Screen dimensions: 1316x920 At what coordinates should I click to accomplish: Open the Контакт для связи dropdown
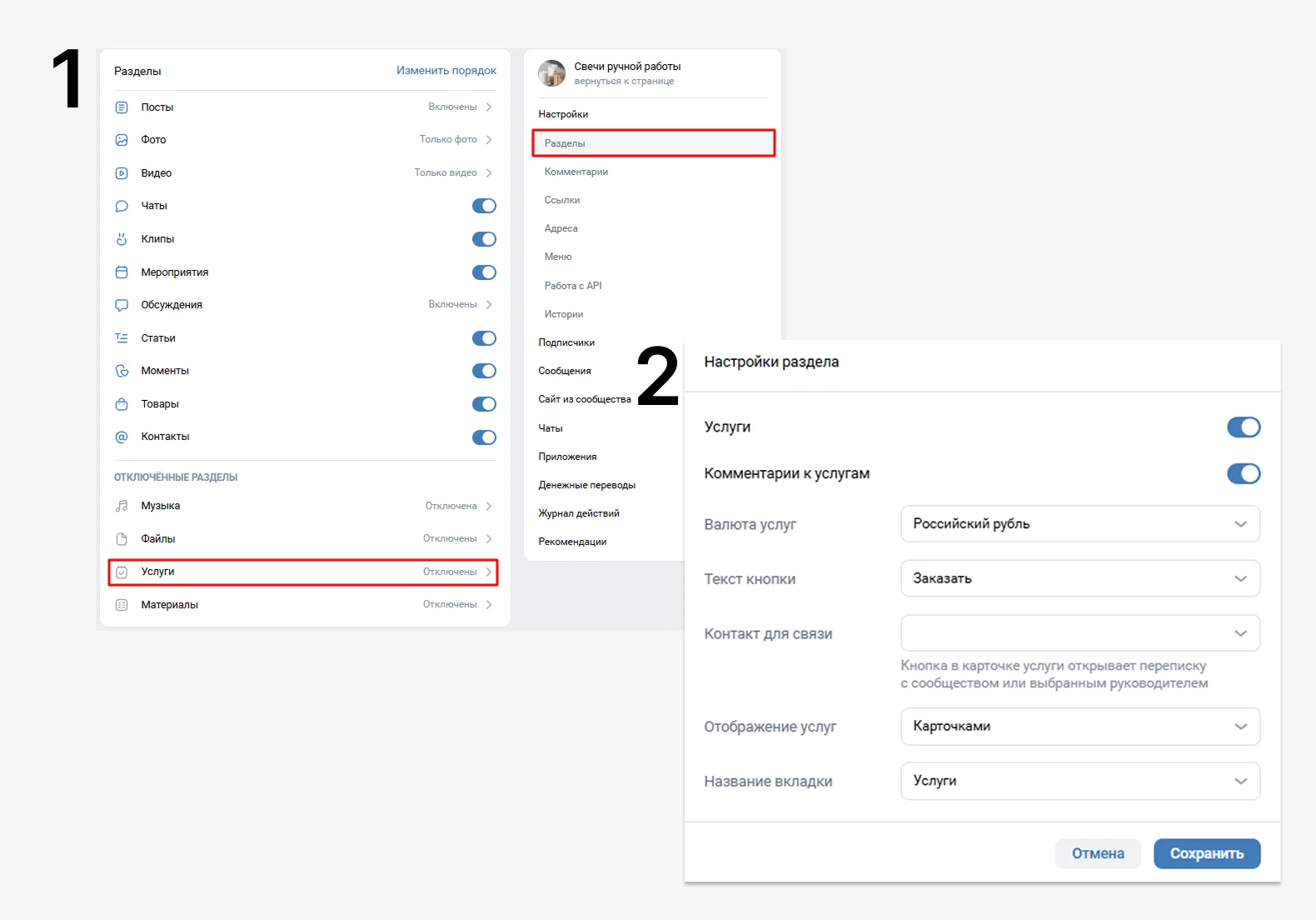[x=1080, y=633]
